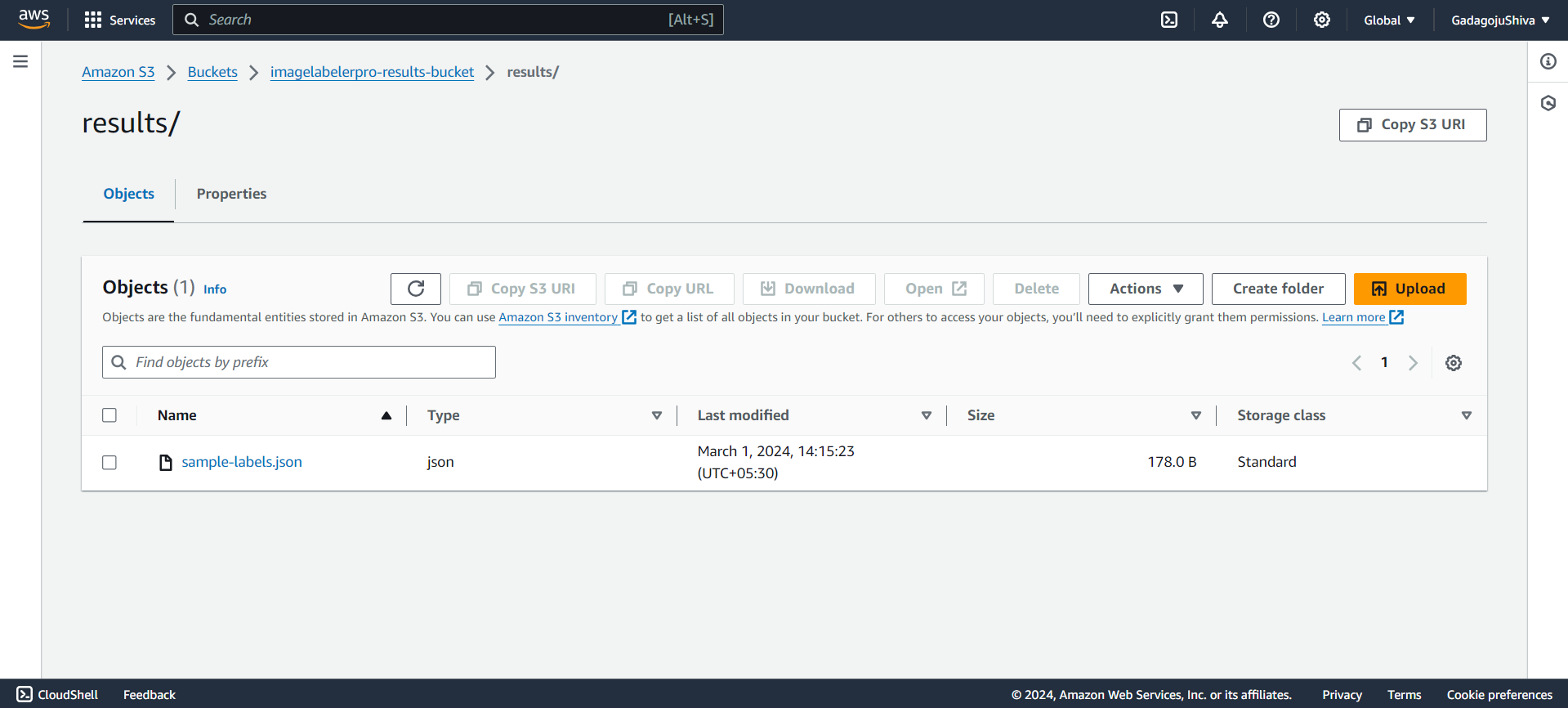The height and width of the screenshot is (708, 1568).
Task: Click the Upload button
Action: [x=1409, y=289]
